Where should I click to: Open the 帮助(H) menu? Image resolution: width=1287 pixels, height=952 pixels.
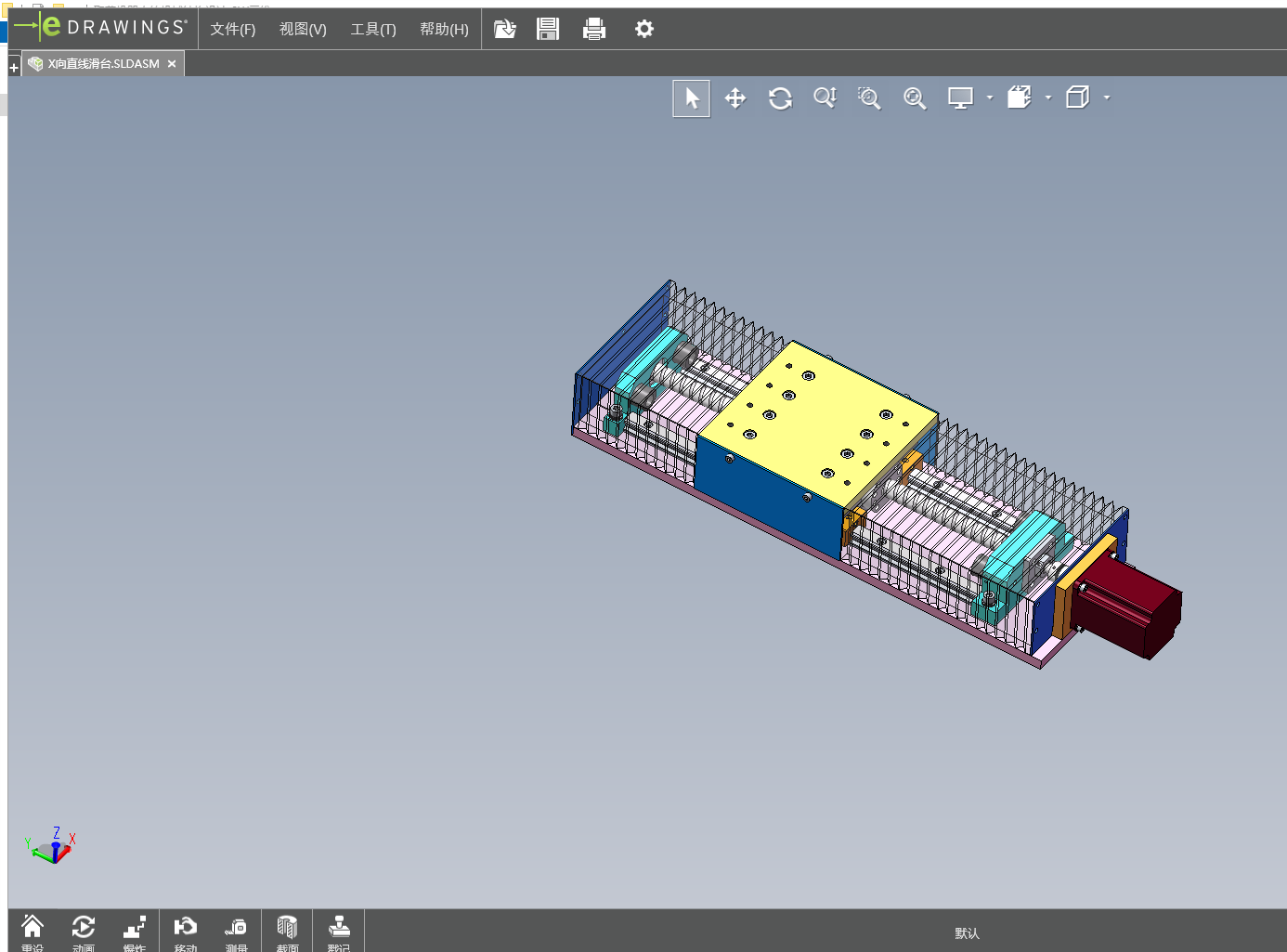coord(444,30)
